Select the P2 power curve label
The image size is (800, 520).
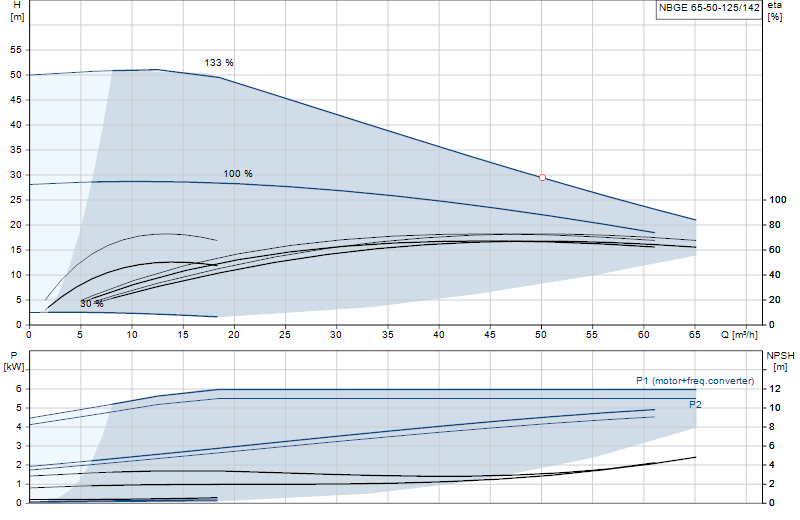click(695, 405)
